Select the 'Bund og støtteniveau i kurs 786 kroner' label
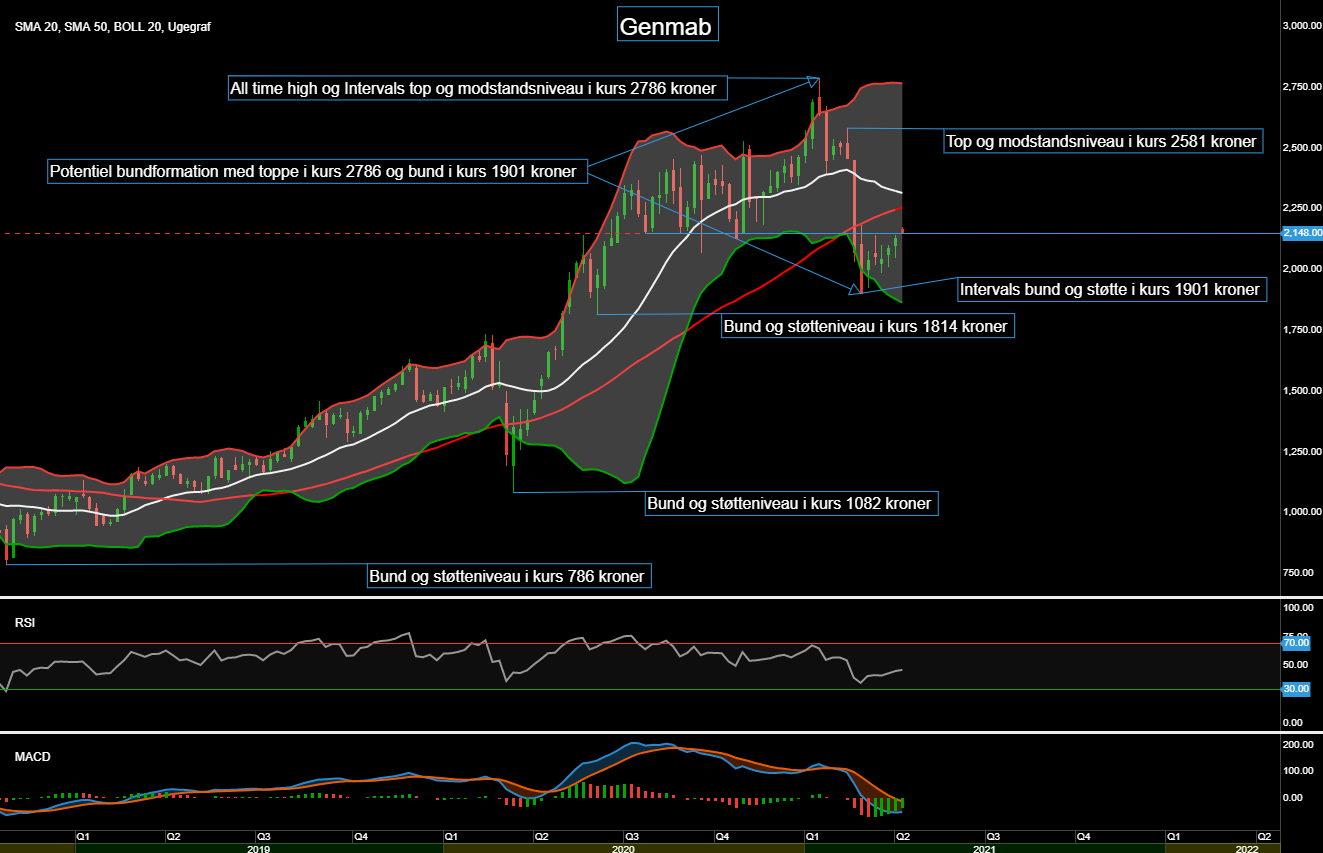Viewport: 1323px width, 853px height. click(x=510, y=576)
